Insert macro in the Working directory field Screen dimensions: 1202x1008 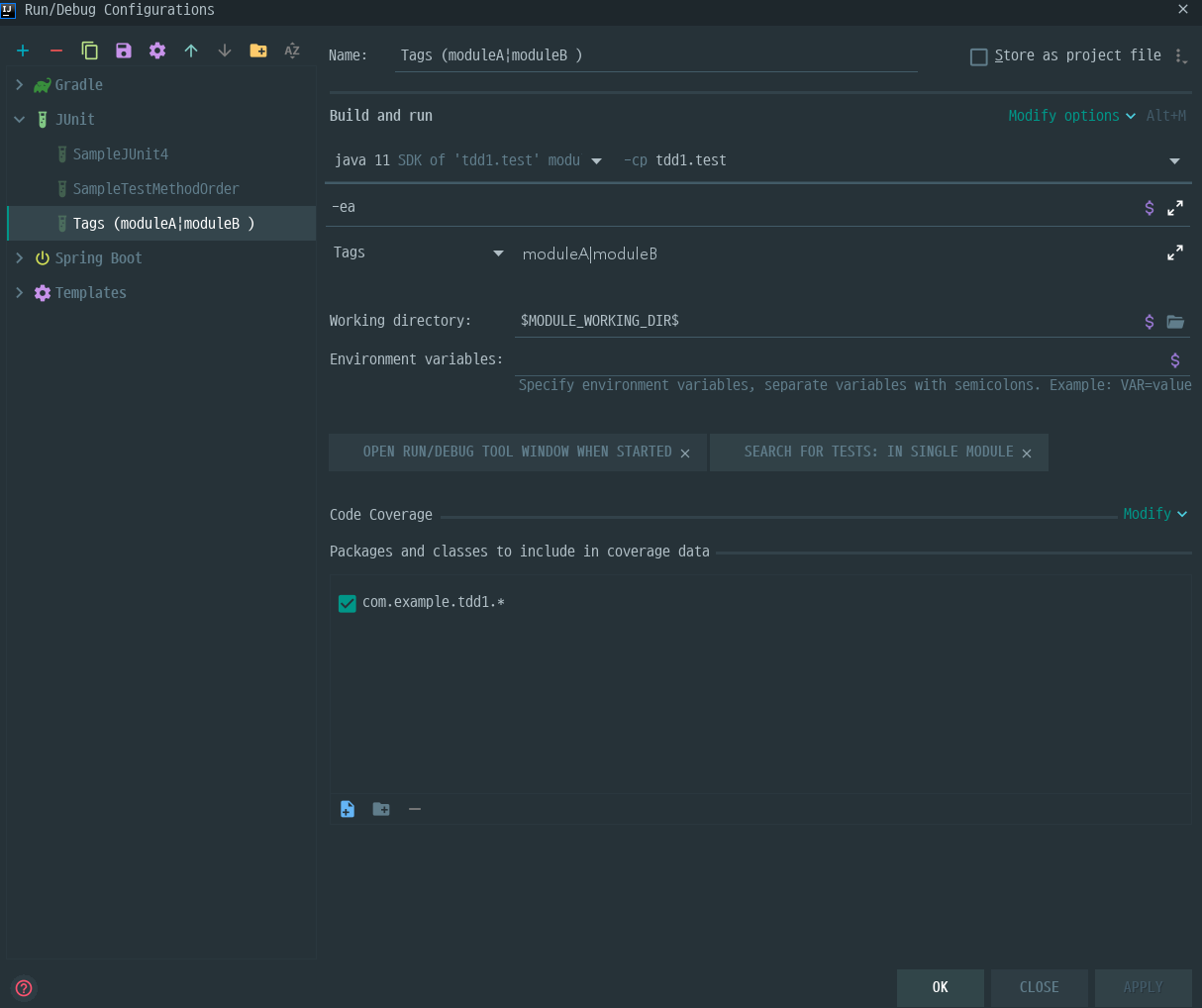pos(1150,322)
